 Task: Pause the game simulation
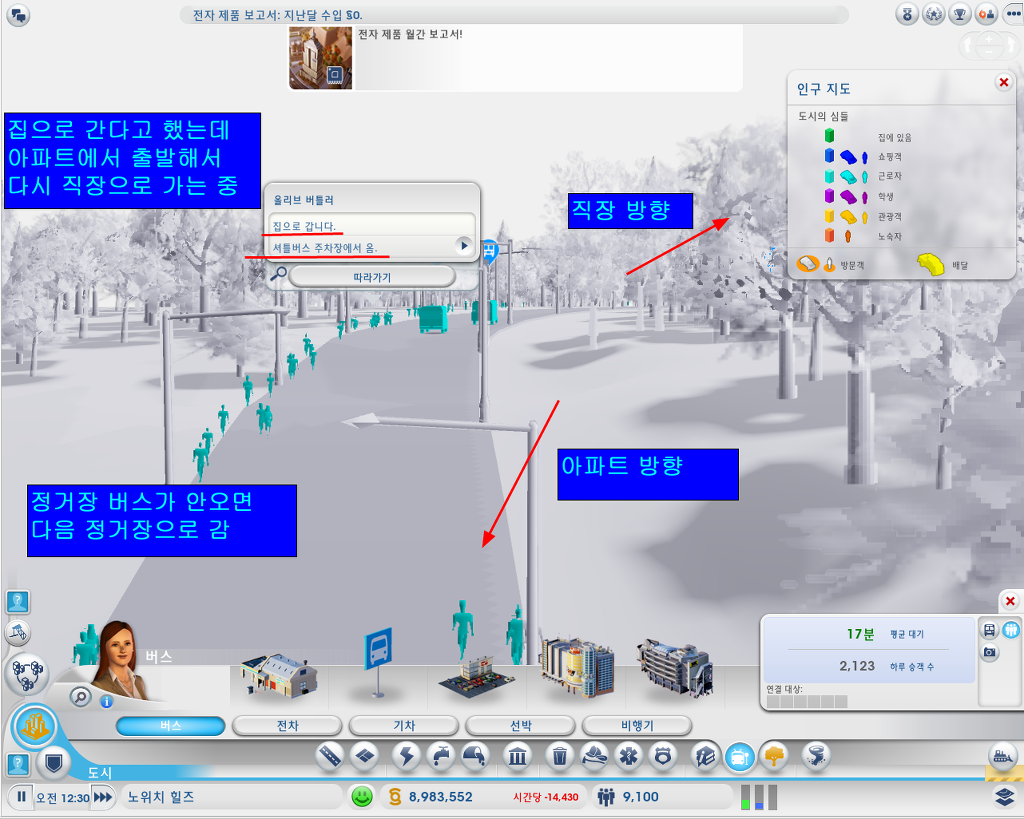pos(21,797)
